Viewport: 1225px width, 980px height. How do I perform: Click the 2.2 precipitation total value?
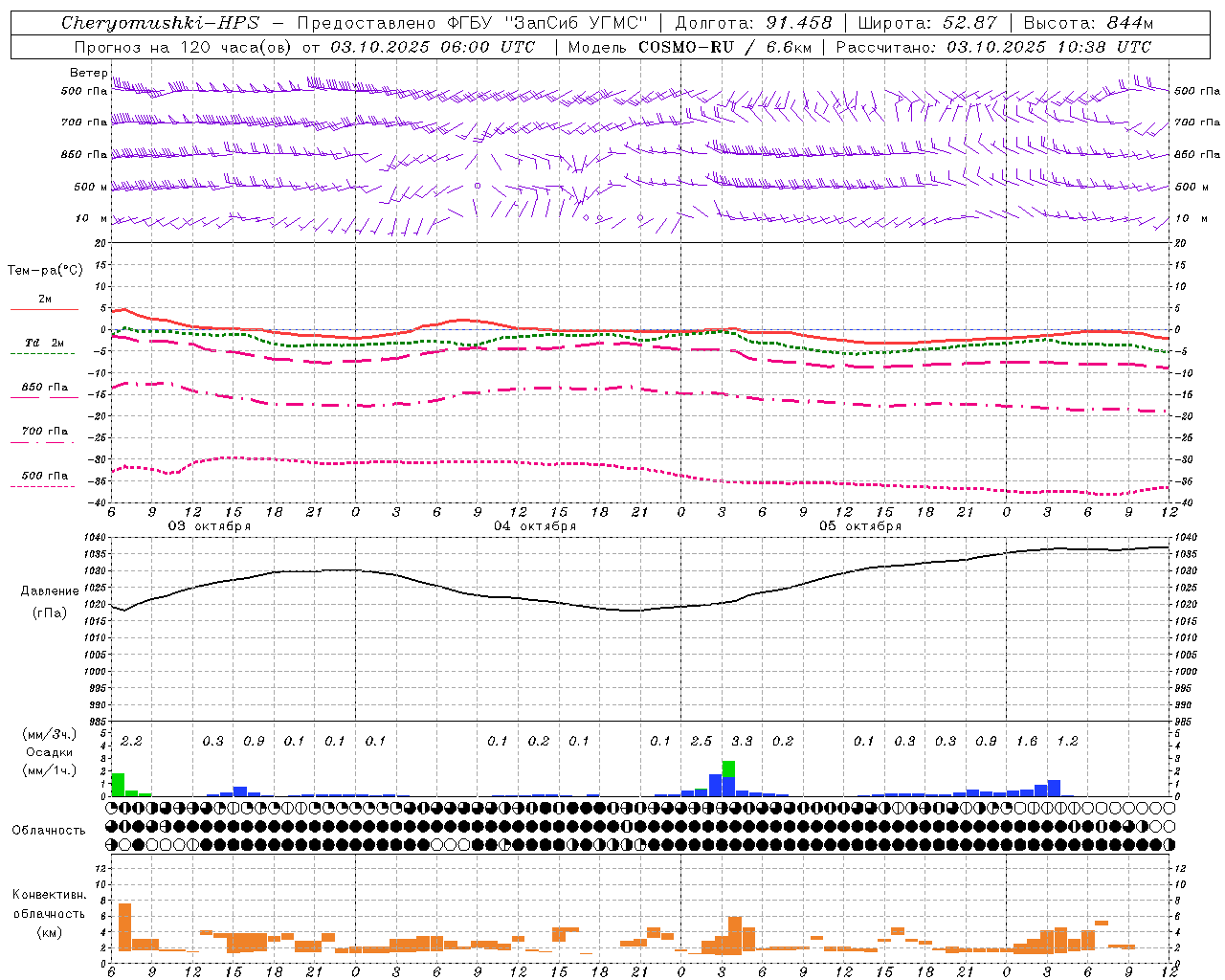pos(131,741)
